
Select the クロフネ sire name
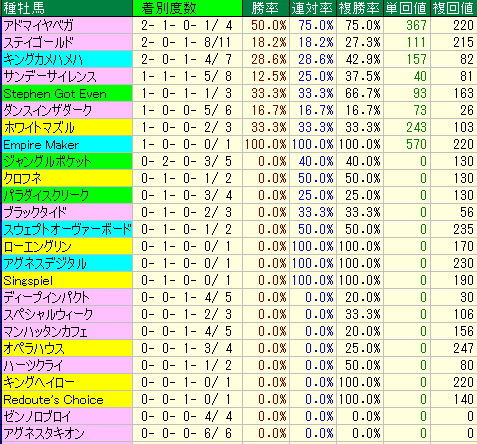[x=22, y=178]
